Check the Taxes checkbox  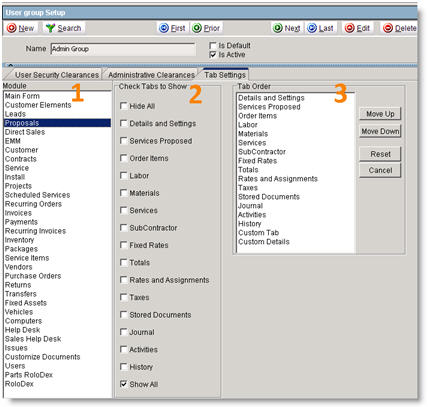point(124,297)
